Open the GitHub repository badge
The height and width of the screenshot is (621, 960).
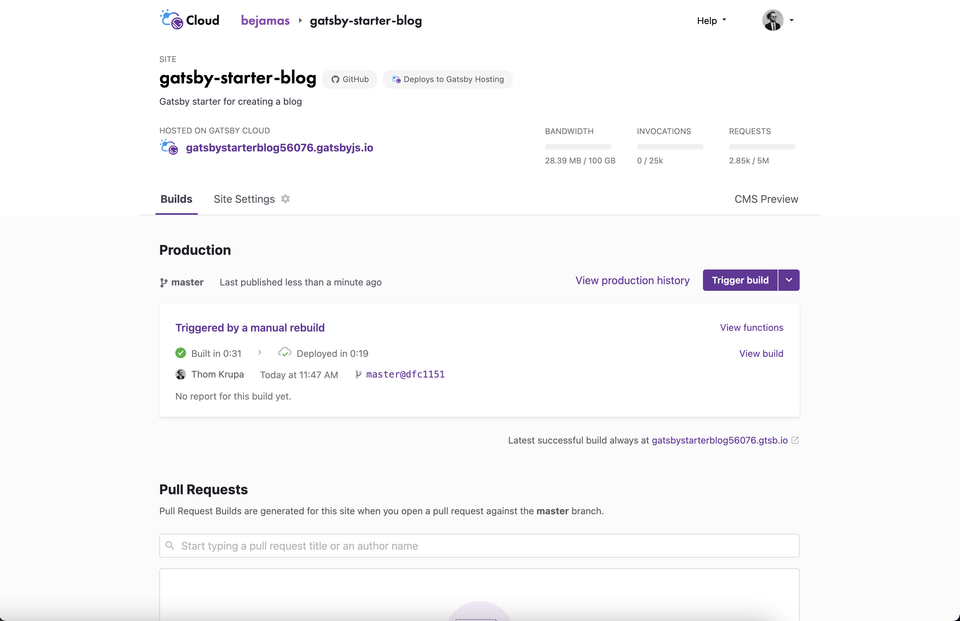click(350, 79)
